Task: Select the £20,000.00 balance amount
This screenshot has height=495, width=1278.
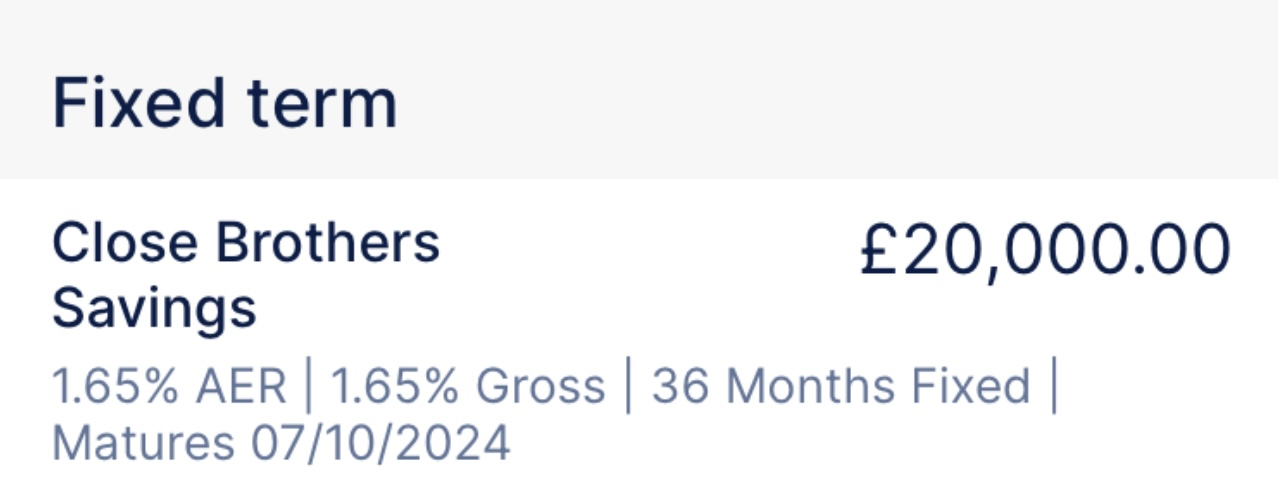Action: click(1044, 252)
